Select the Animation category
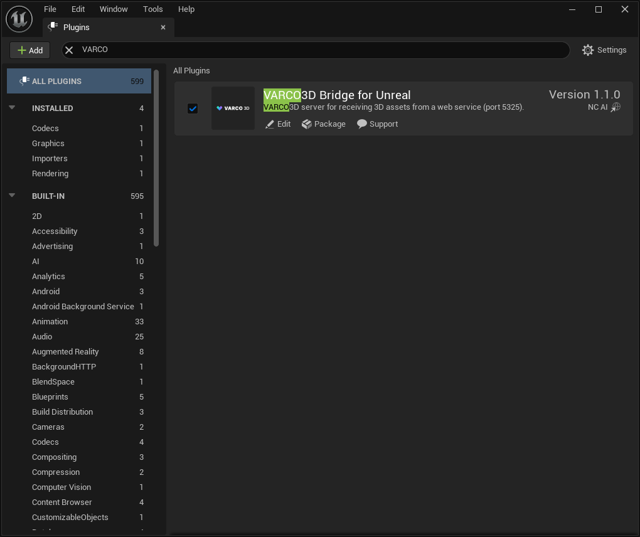Screen dimensions: 640x537 pyautogui.click(x=79, y=322)
